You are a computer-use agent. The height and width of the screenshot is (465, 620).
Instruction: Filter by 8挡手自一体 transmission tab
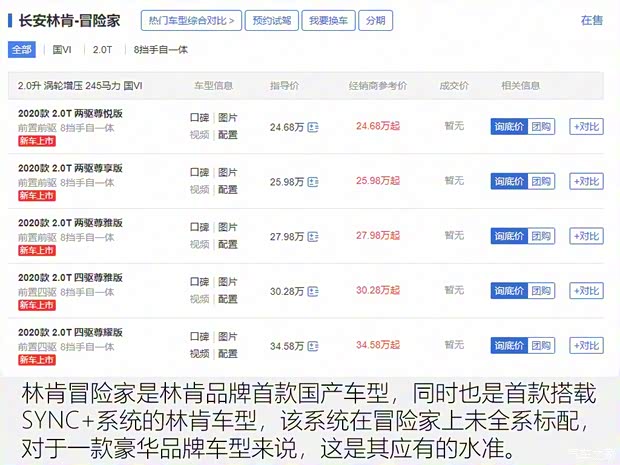point(160,49)
